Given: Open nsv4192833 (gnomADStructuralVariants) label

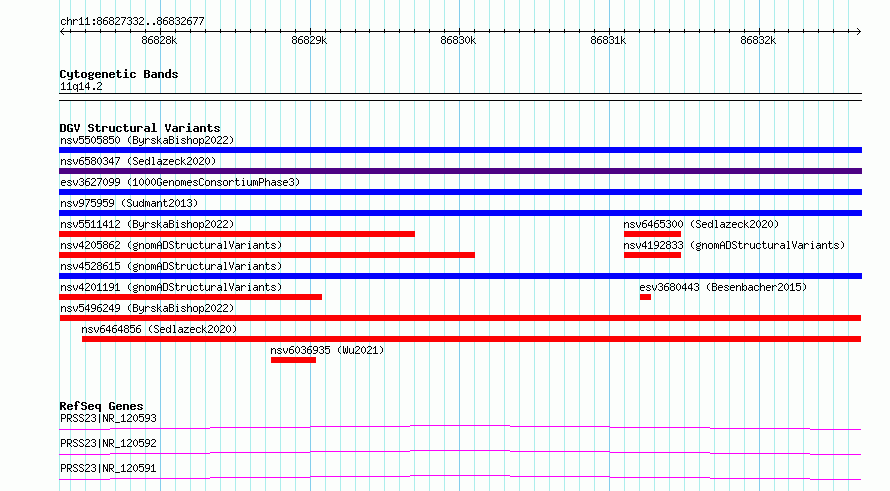Looking at the screenshot, I should click(x=734, y=245).
